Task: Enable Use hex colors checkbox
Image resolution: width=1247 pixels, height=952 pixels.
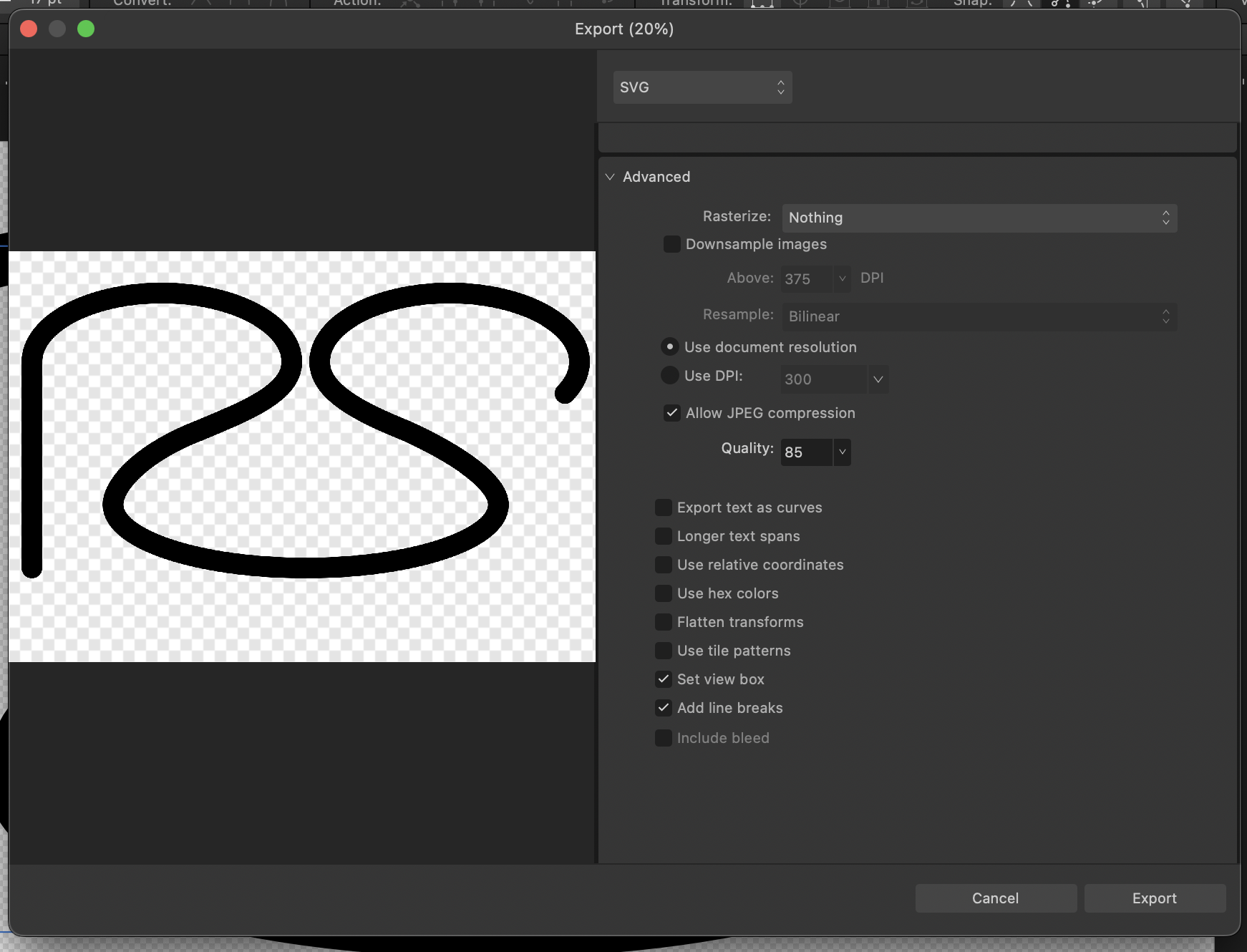Action: coord(664,593)
